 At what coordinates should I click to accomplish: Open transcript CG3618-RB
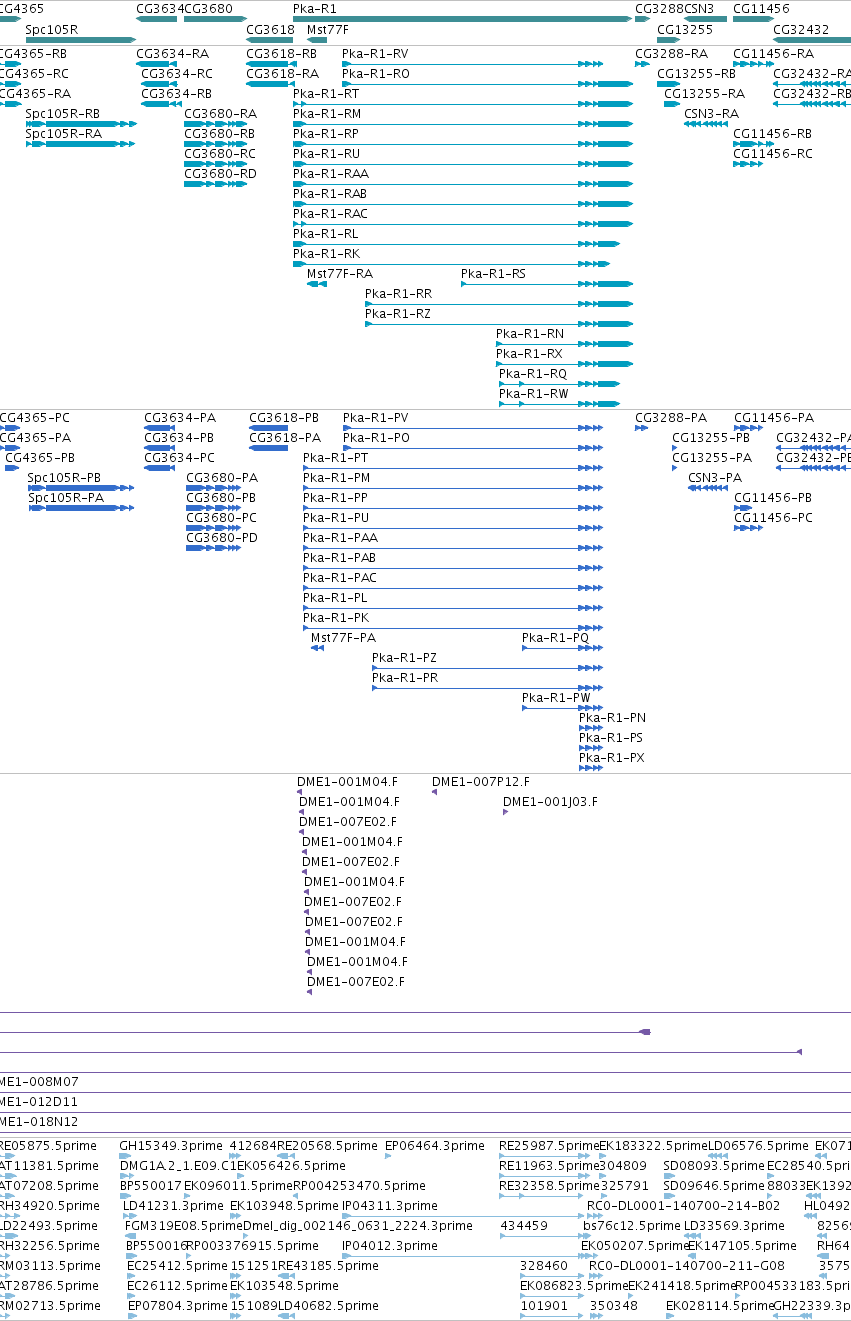point(282,53)
